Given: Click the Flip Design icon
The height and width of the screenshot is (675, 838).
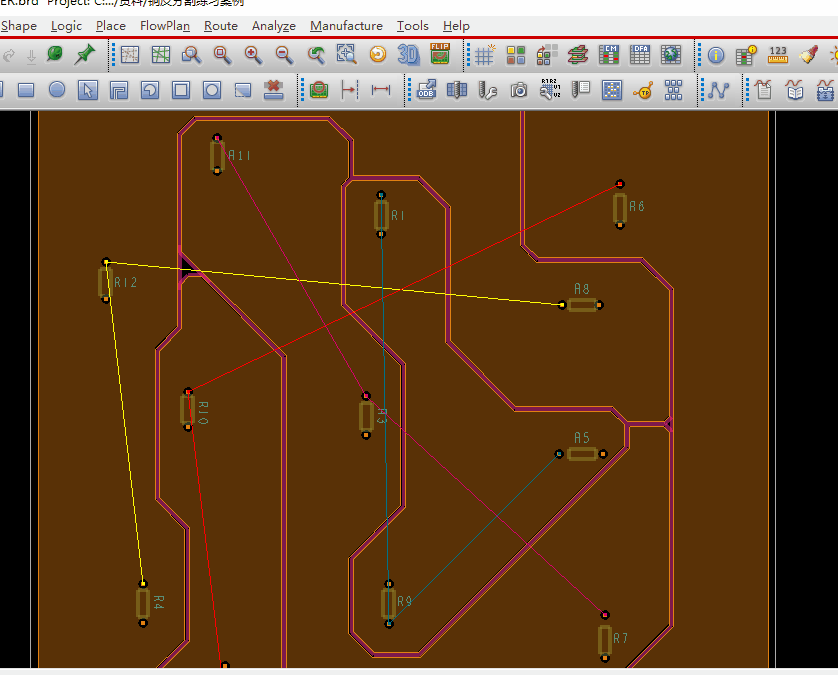Looking at the screenshot, I should (440, 55).
